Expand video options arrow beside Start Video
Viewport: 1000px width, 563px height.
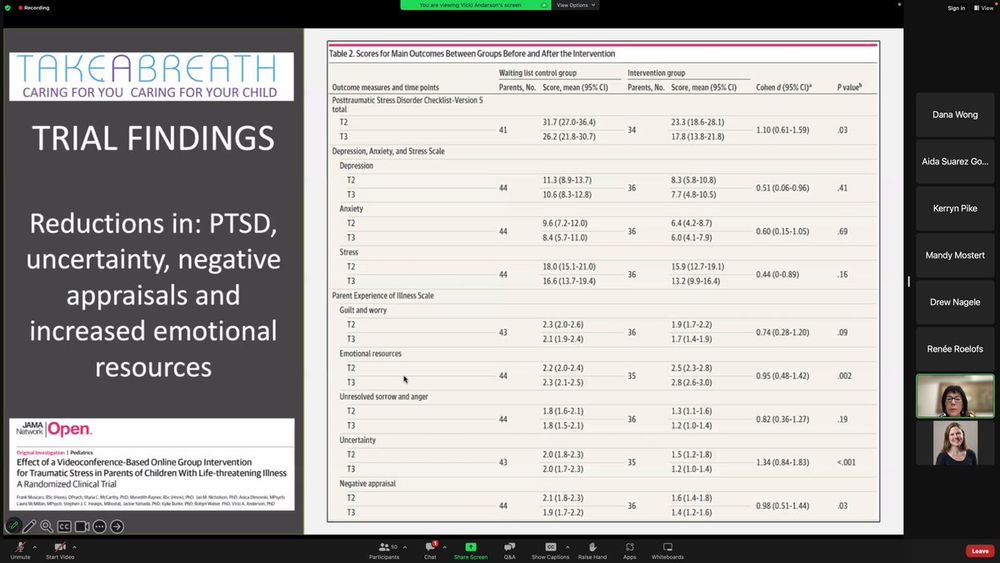tap(75, 547)
